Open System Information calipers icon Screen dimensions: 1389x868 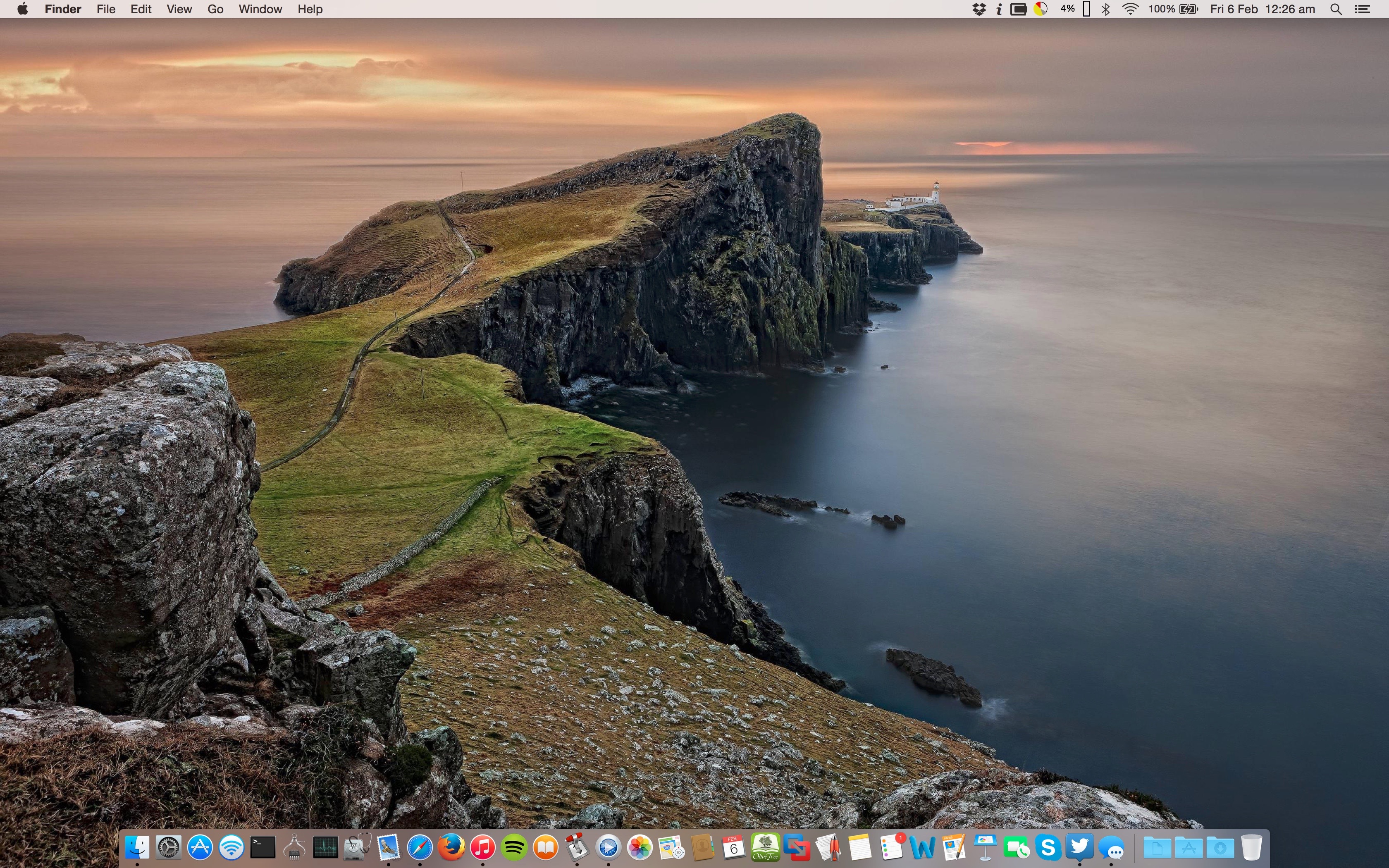(294, 847)
